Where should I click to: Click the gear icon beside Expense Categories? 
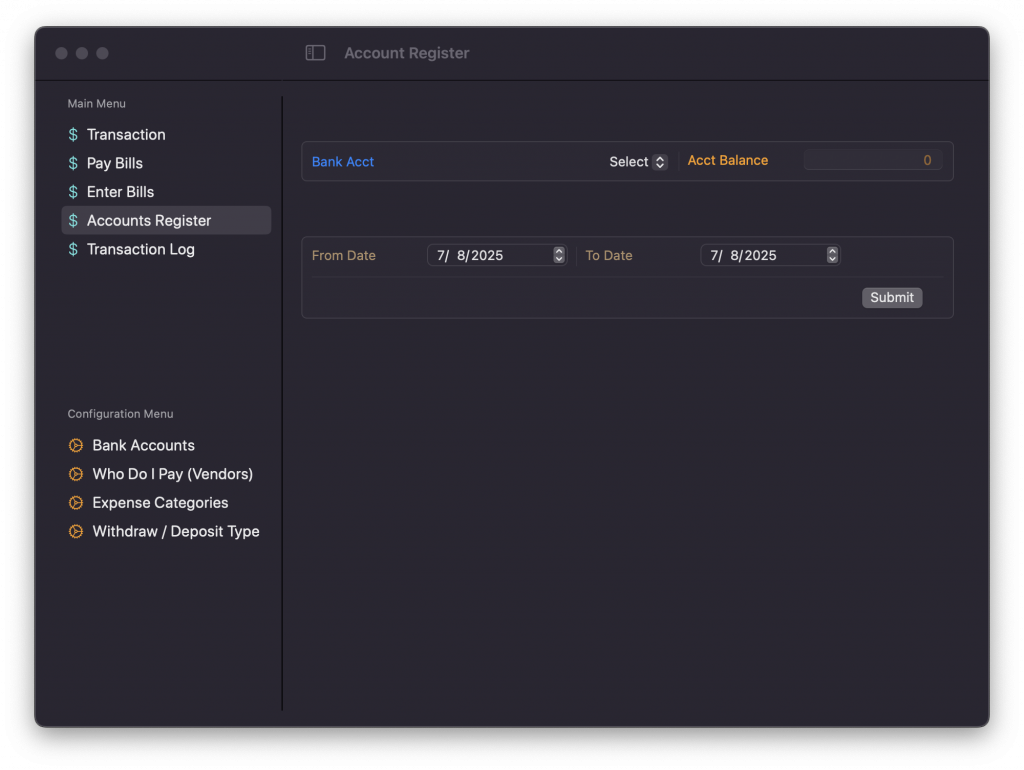(x=75, y=503)
